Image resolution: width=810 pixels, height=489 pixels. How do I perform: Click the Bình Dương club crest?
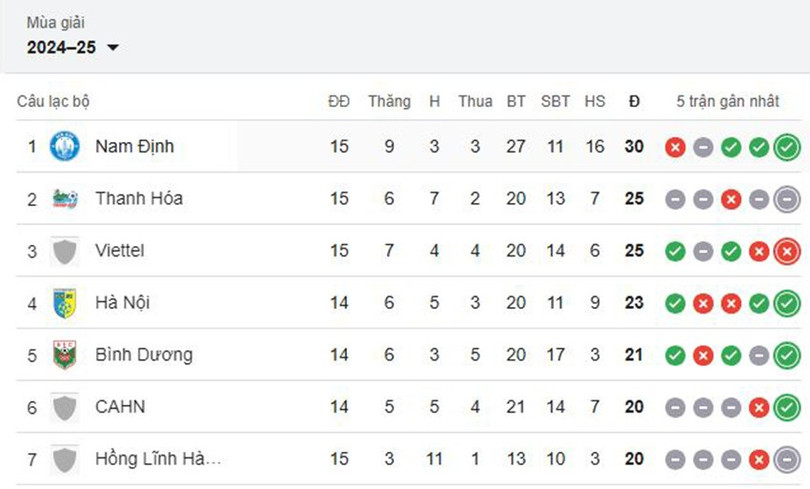pyautogui.click(x=65, y=355)
